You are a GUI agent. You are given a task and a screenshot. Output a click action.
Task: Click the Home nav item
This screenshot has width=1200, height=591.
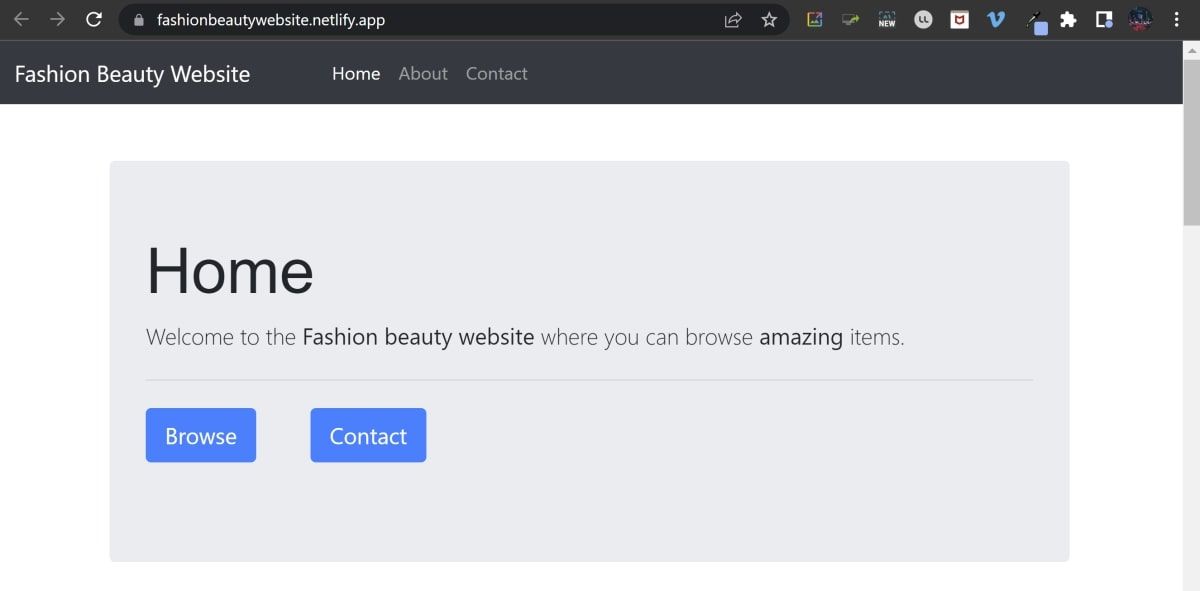(356, 73)
